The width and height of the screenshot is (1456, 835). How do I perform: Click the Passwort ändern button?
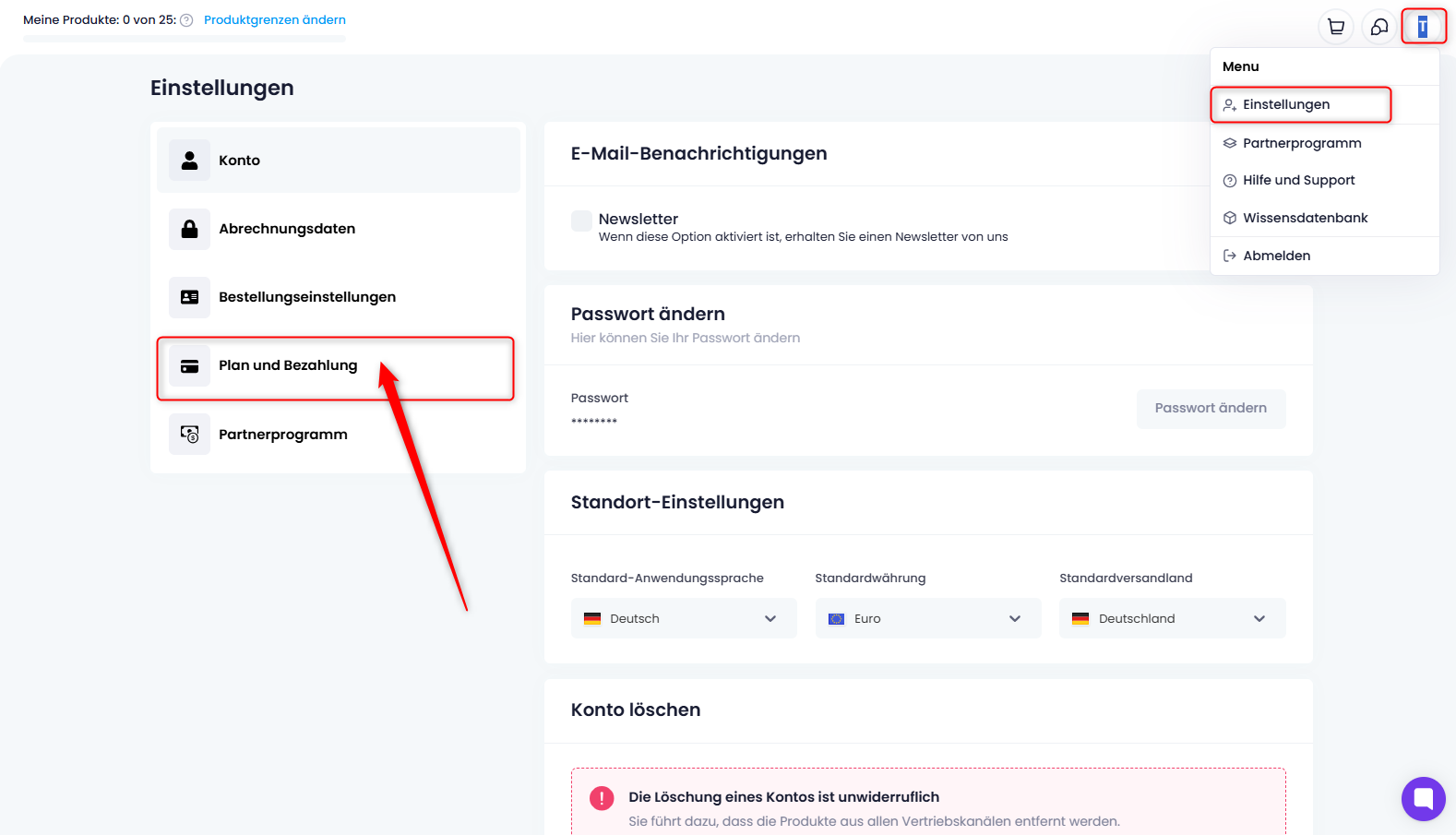click(x=1211, y=409)
